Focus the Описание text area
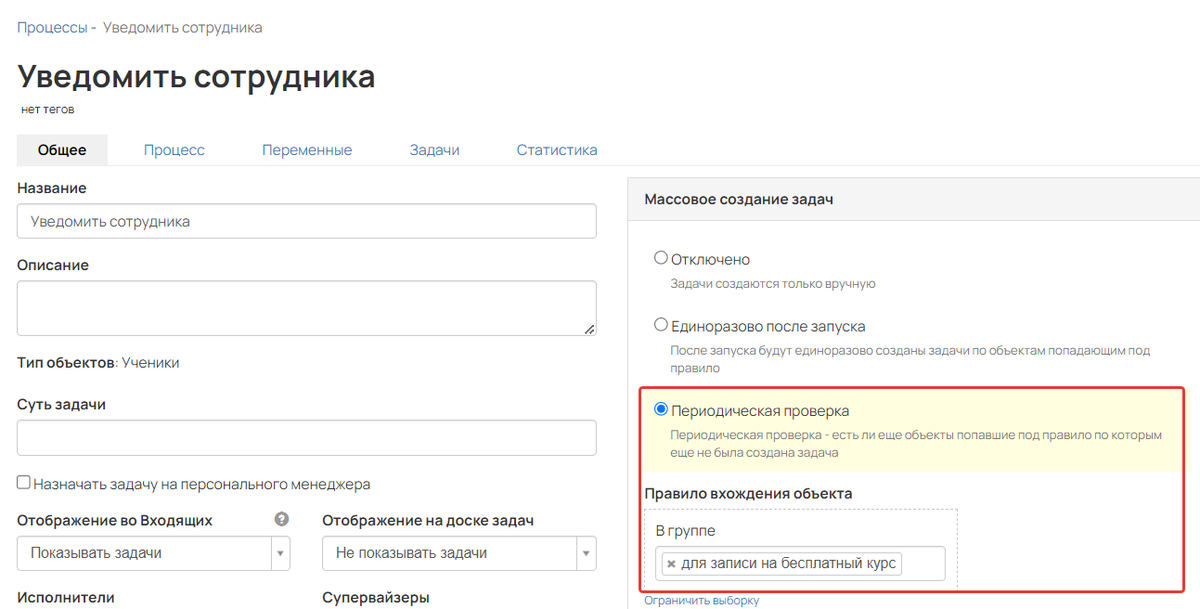The image size is (1200, 609). 306,307
